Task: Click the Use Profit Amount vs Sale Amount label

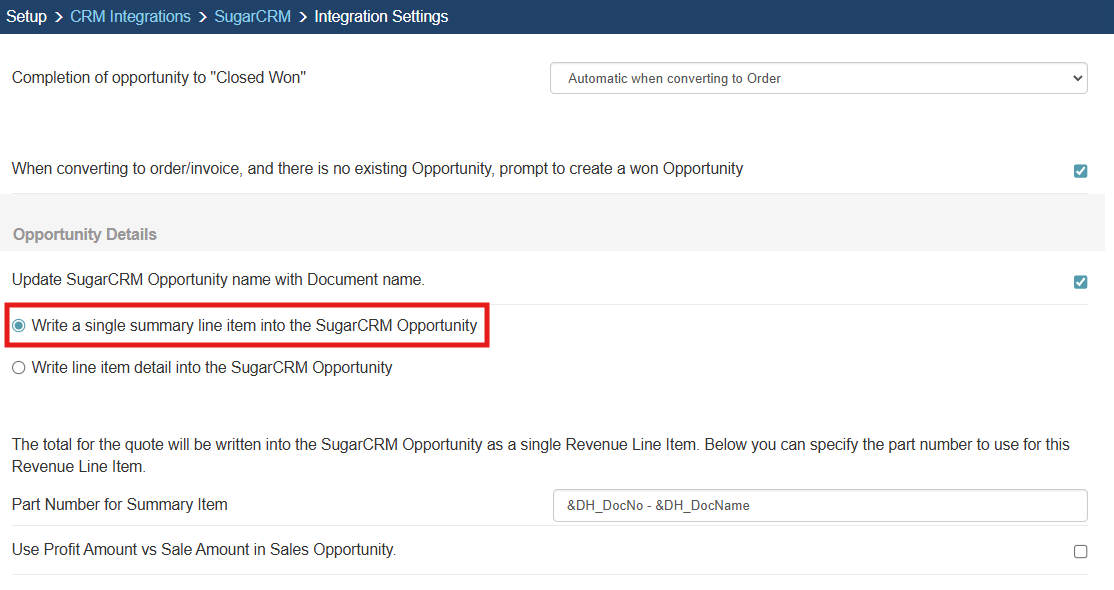Action: click(204, 549)
